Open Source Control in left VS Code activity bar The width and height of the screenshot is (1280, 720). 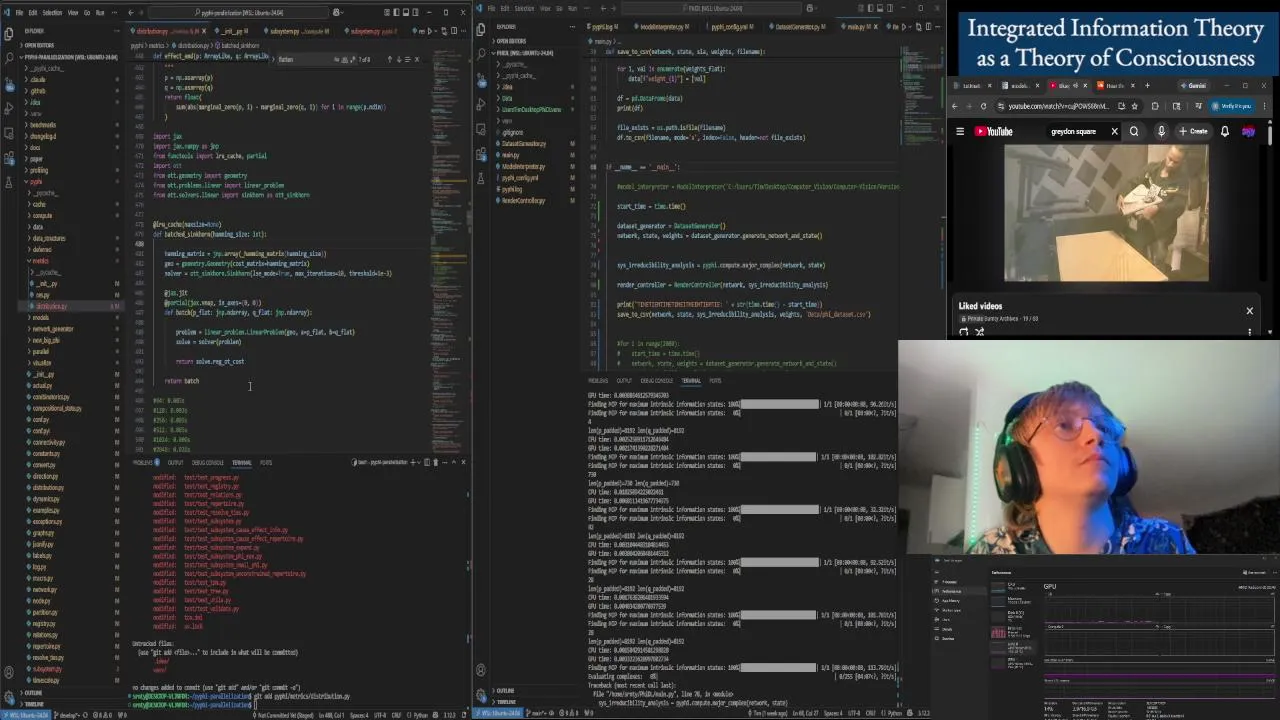9,83
